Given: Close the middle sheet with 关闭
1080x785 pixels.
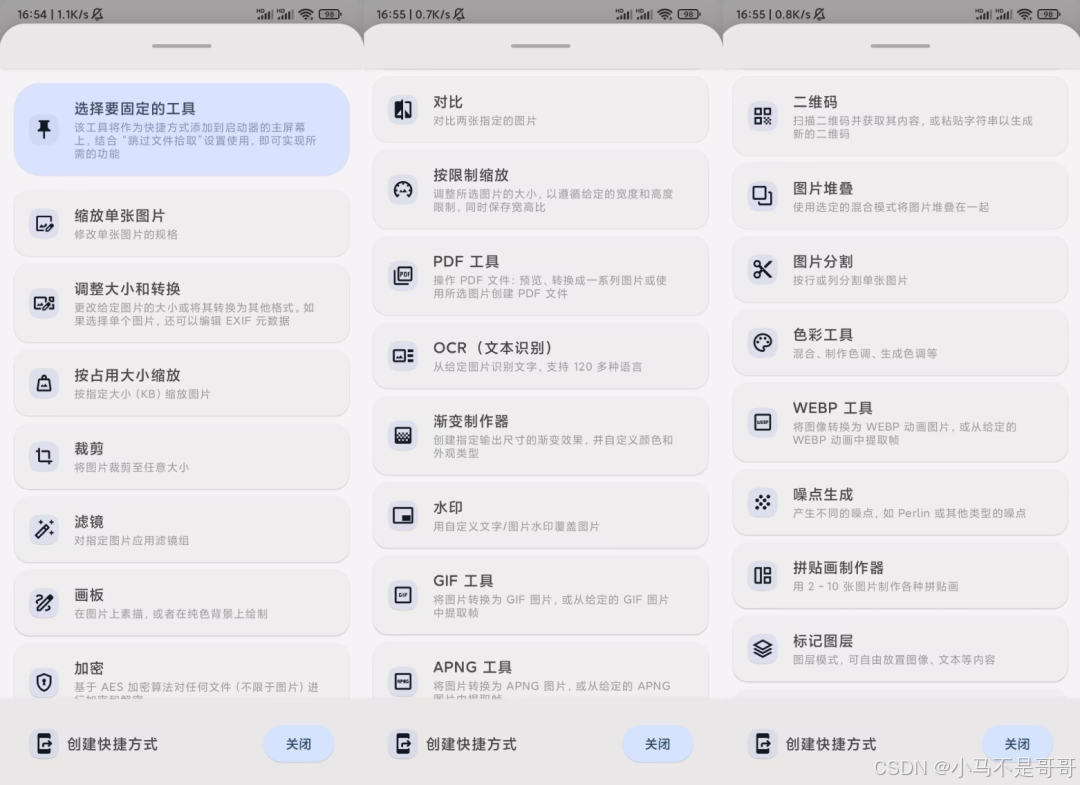Looking at the screenshot, I should (x=657, y=744).
